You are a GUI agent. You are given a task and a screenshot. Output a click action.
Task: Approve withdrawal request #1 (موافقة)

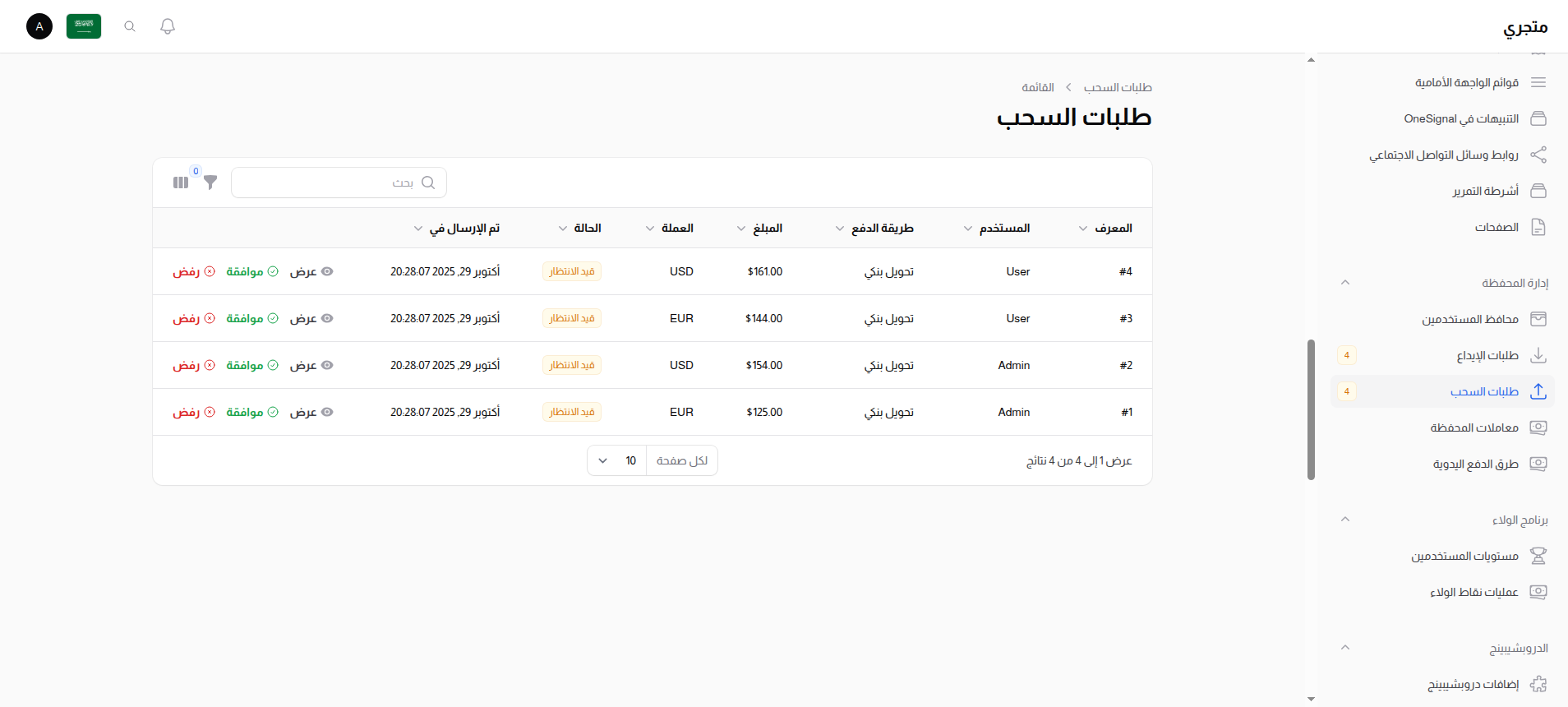tap(252, 412)
